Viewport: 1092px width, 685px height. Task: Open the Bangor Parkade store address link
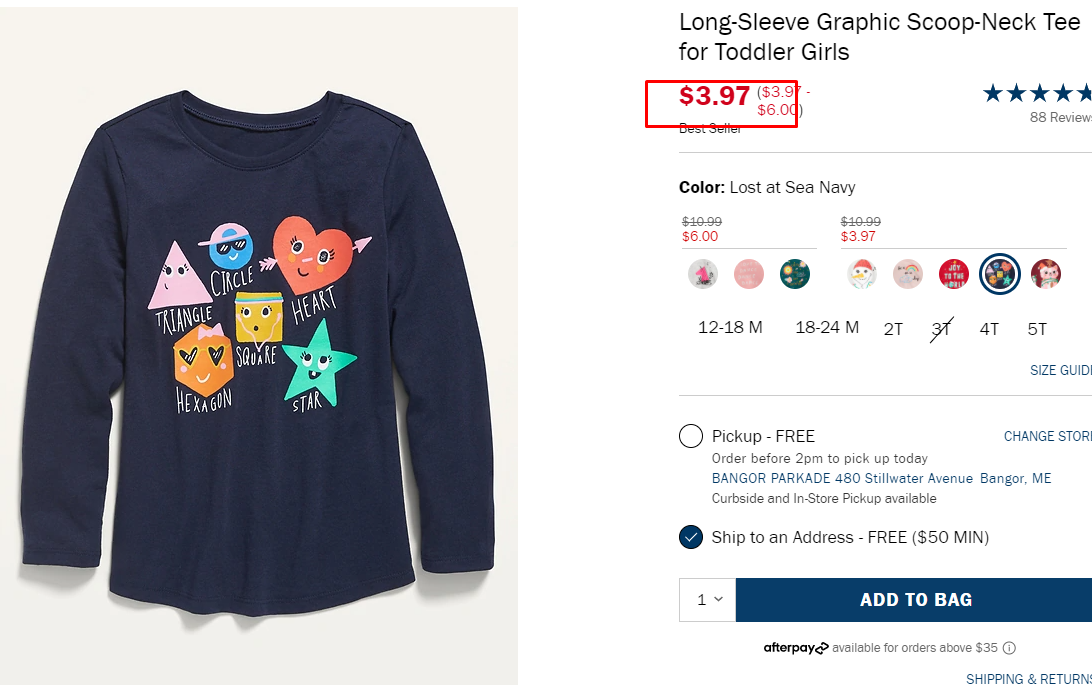coord(881,478)
